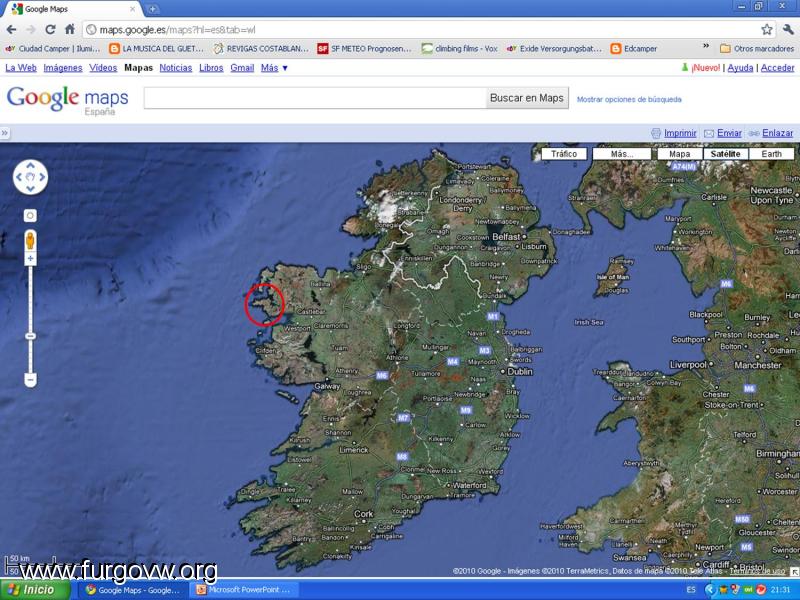Go to La Web in Google navigation
The image size is (800, 600).
[21, 68]
